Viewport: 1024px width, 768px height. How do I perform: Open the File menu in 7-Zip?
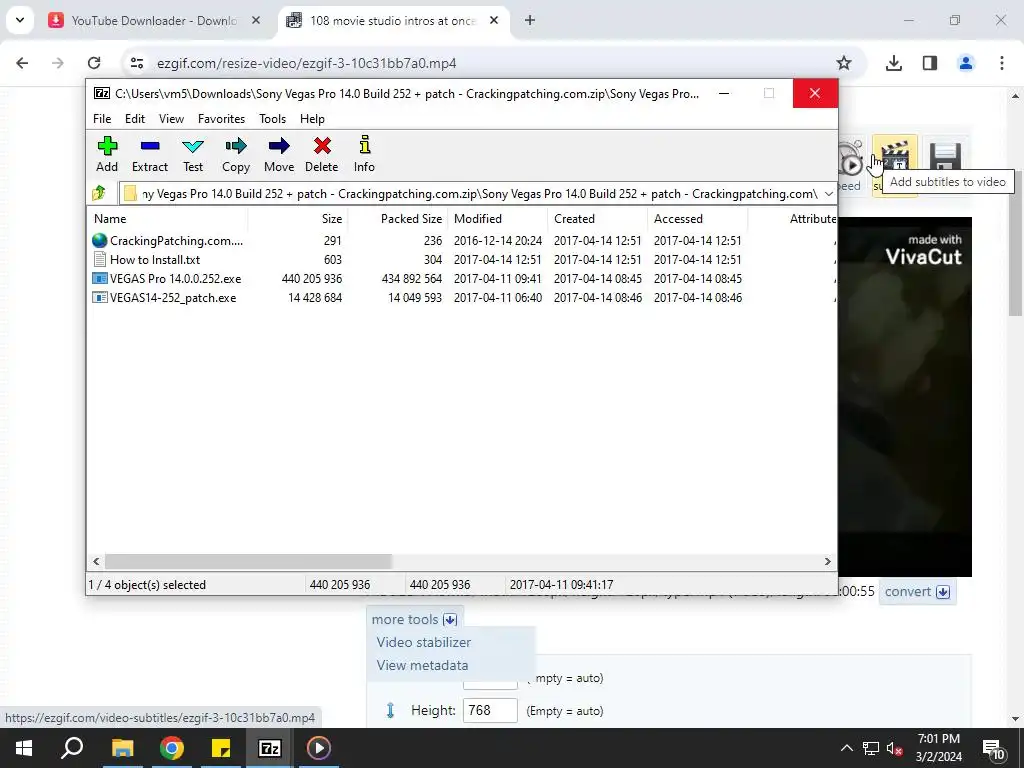click(102, 119)
